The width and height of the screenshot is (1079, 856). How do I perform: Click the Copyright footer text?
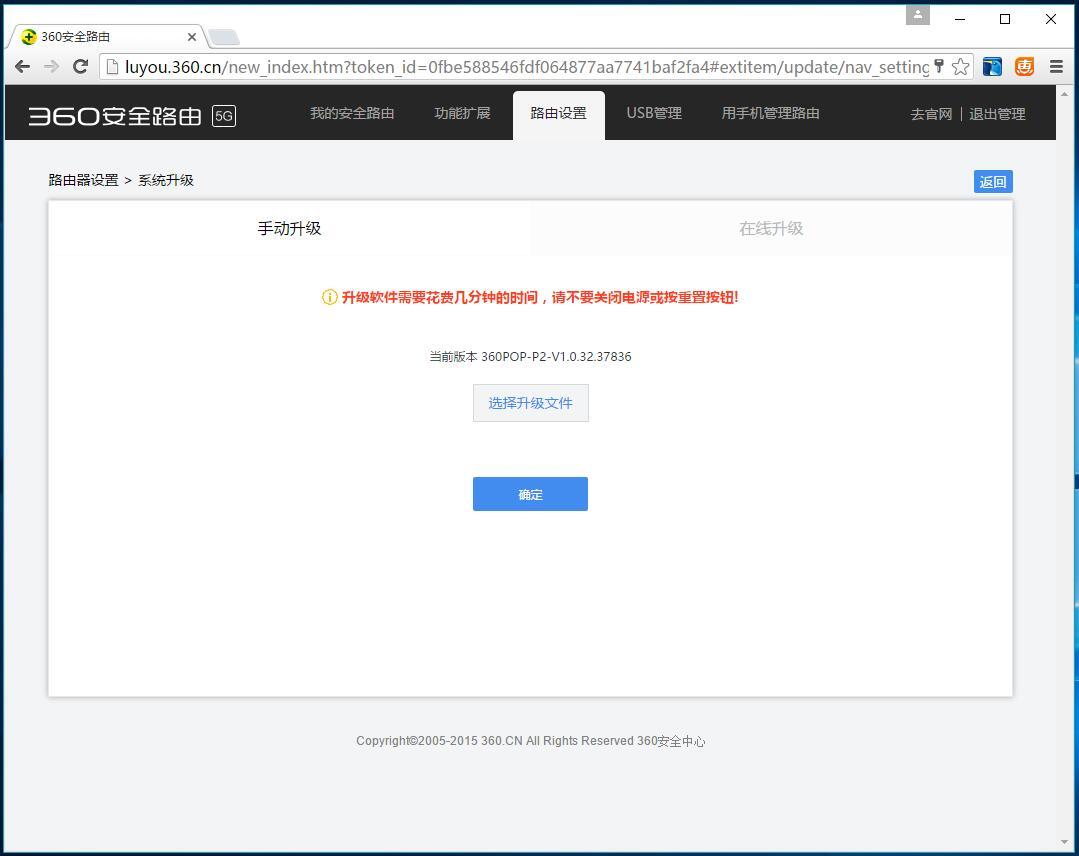coord(531,741)
